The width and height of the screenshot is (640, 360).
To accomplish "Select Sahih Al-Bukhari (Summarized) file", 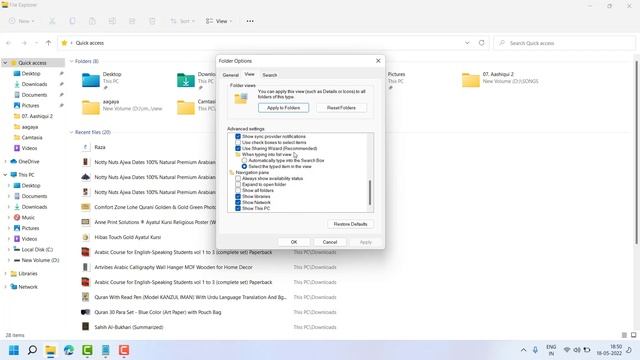I will click(x=129, y=327).
